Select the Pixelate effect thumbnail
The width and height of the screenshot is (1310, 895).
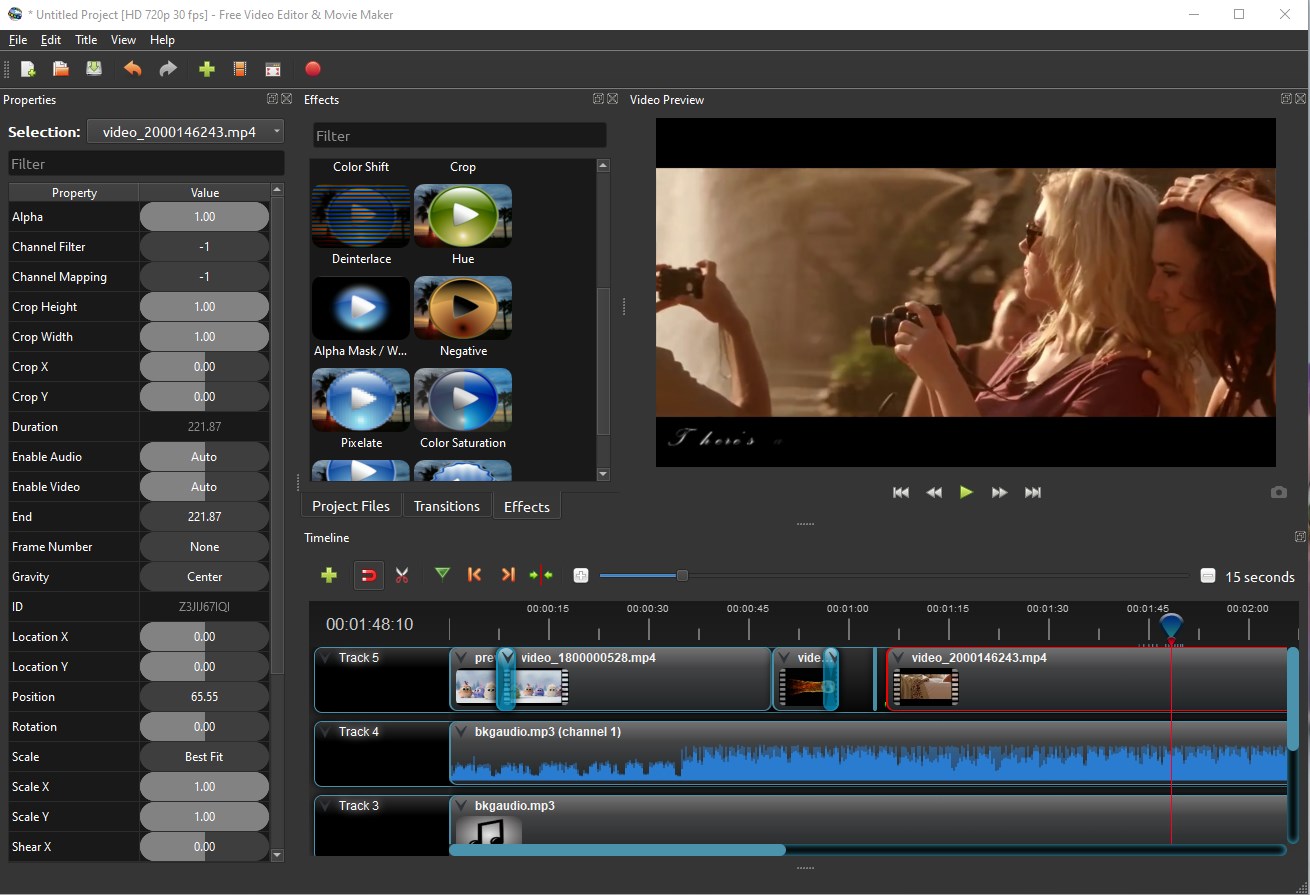[x=361, y=401]
